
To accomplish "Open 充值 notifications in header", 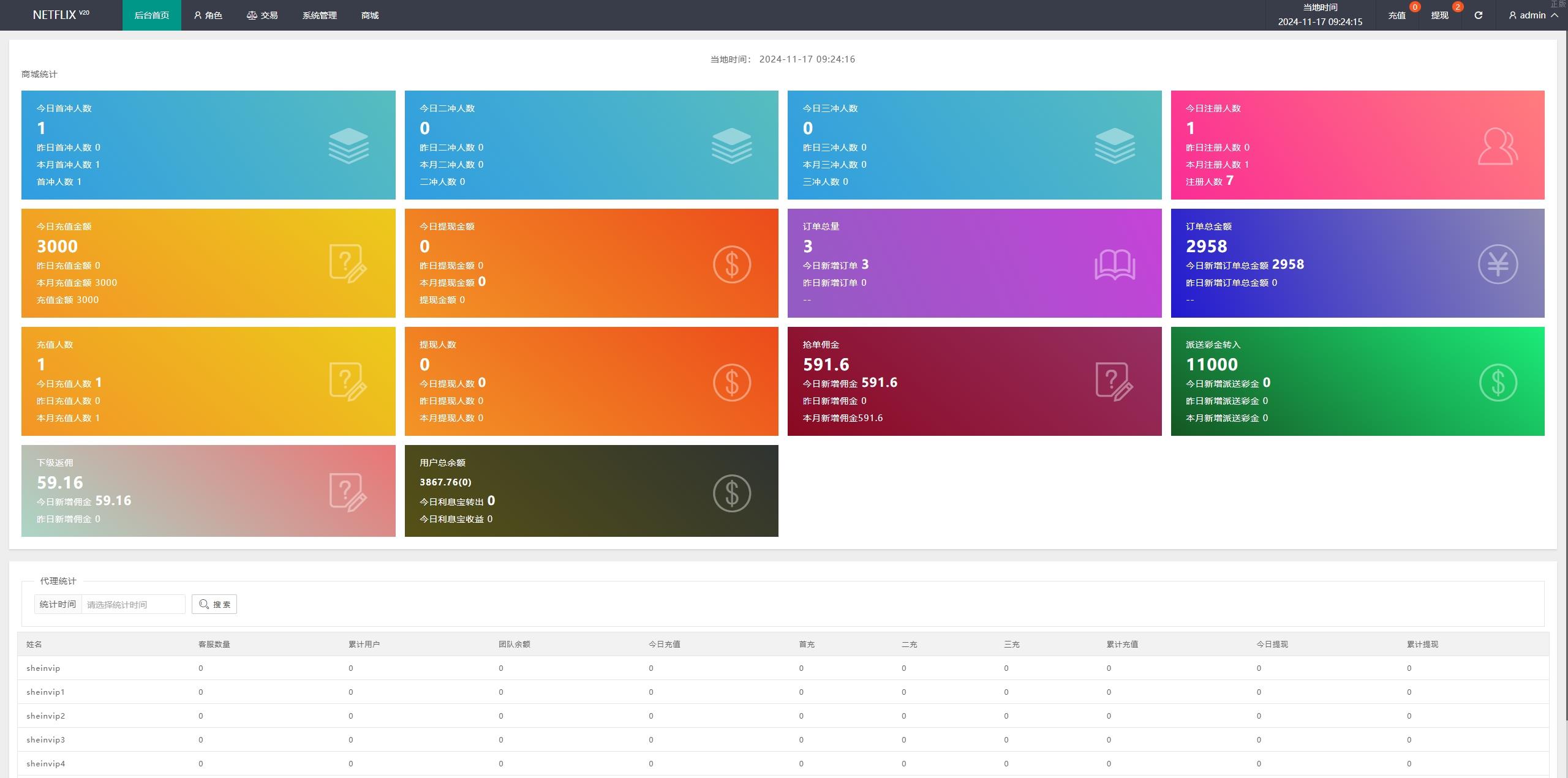I will click(1396, 15).
